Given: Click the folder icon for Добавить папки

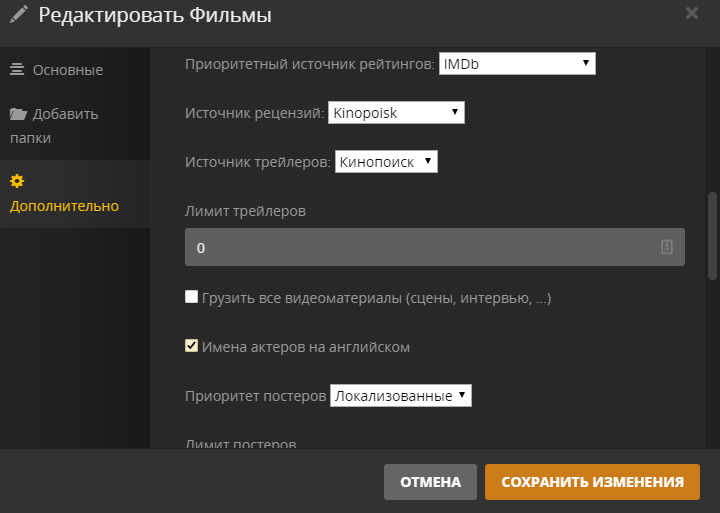Looking at the screenshot, I should [x=18, y=114].
